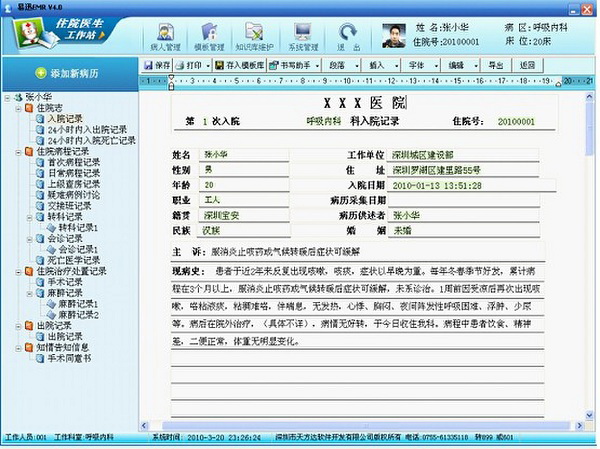Click the empty 病历采集日期 field
Viewport: 600px width, 449px height.
click(x=463, y=200)
